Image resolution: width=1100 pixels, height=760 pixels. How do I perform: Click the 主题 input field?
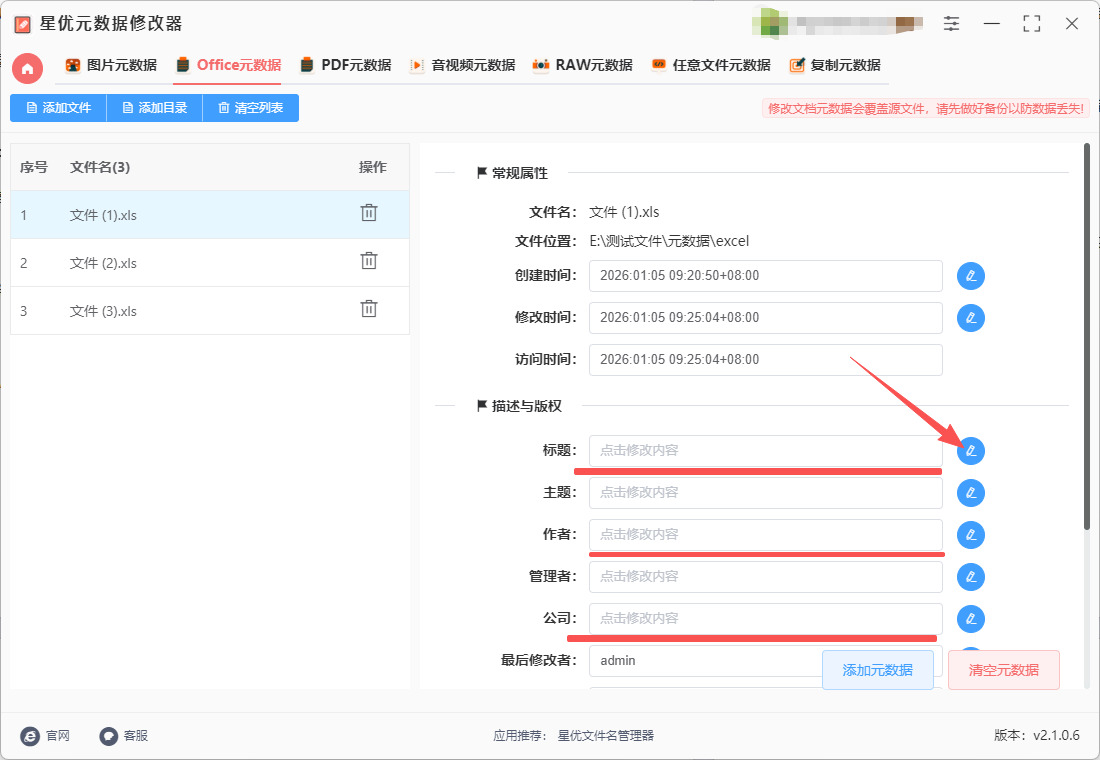coord(765,493)
